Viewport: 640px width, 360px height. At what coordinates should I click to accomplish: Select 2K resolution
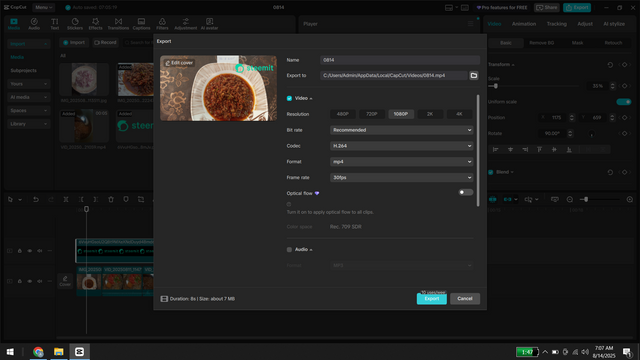[x=430, y=114]
